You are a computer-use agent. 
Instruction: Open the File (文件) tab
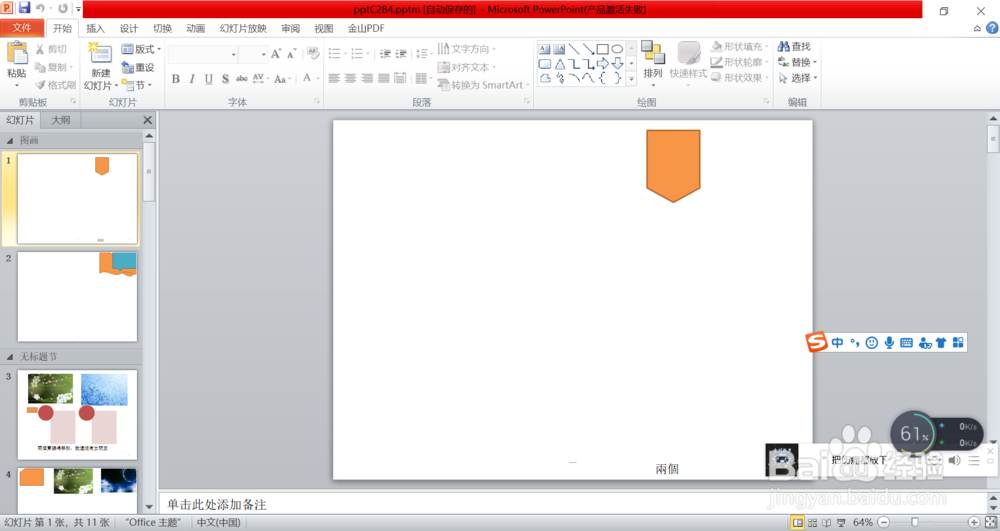(x=22, y=28)
